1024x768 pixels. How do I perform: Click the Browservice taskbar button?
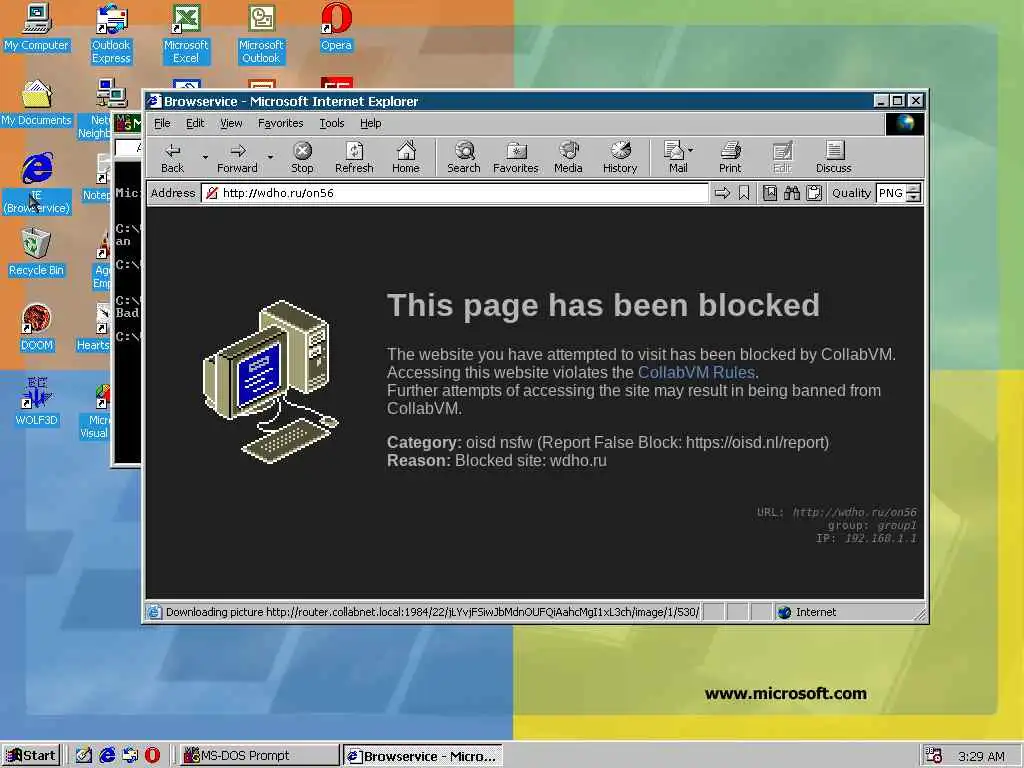tap(423, 756)
